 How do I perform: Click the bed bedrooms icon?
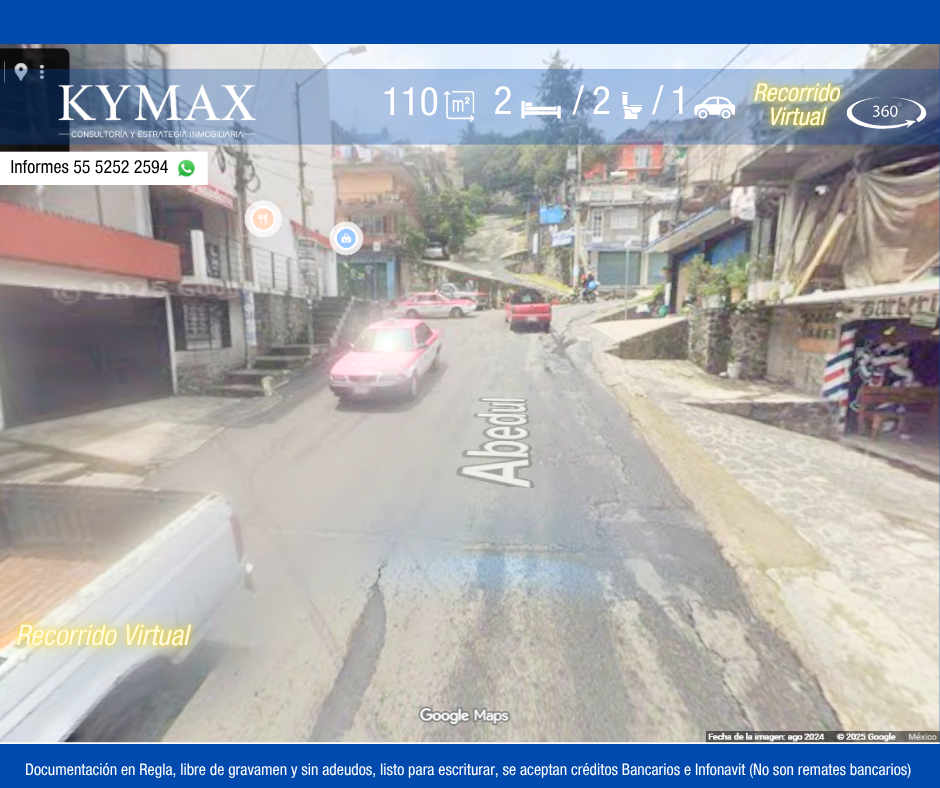pyautogui.click(x=540, y=106)
